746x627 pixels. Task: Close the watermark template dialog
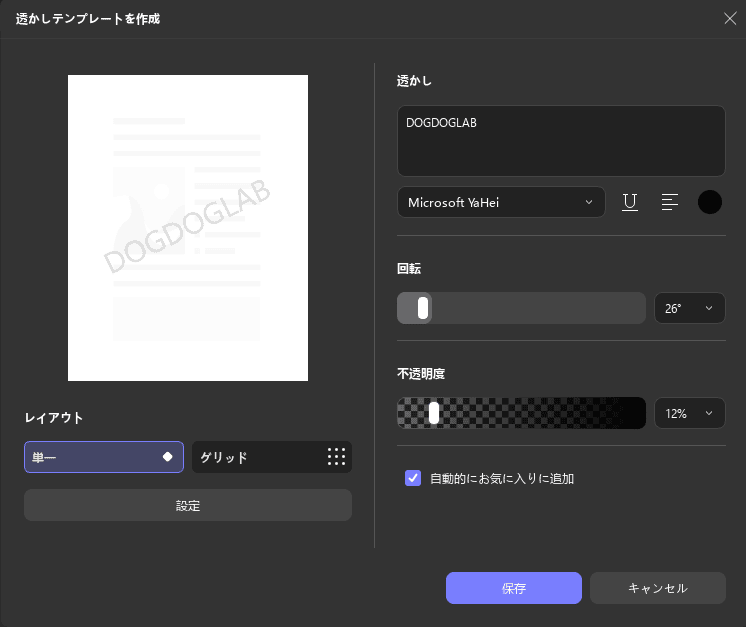[x=730, y=18]
